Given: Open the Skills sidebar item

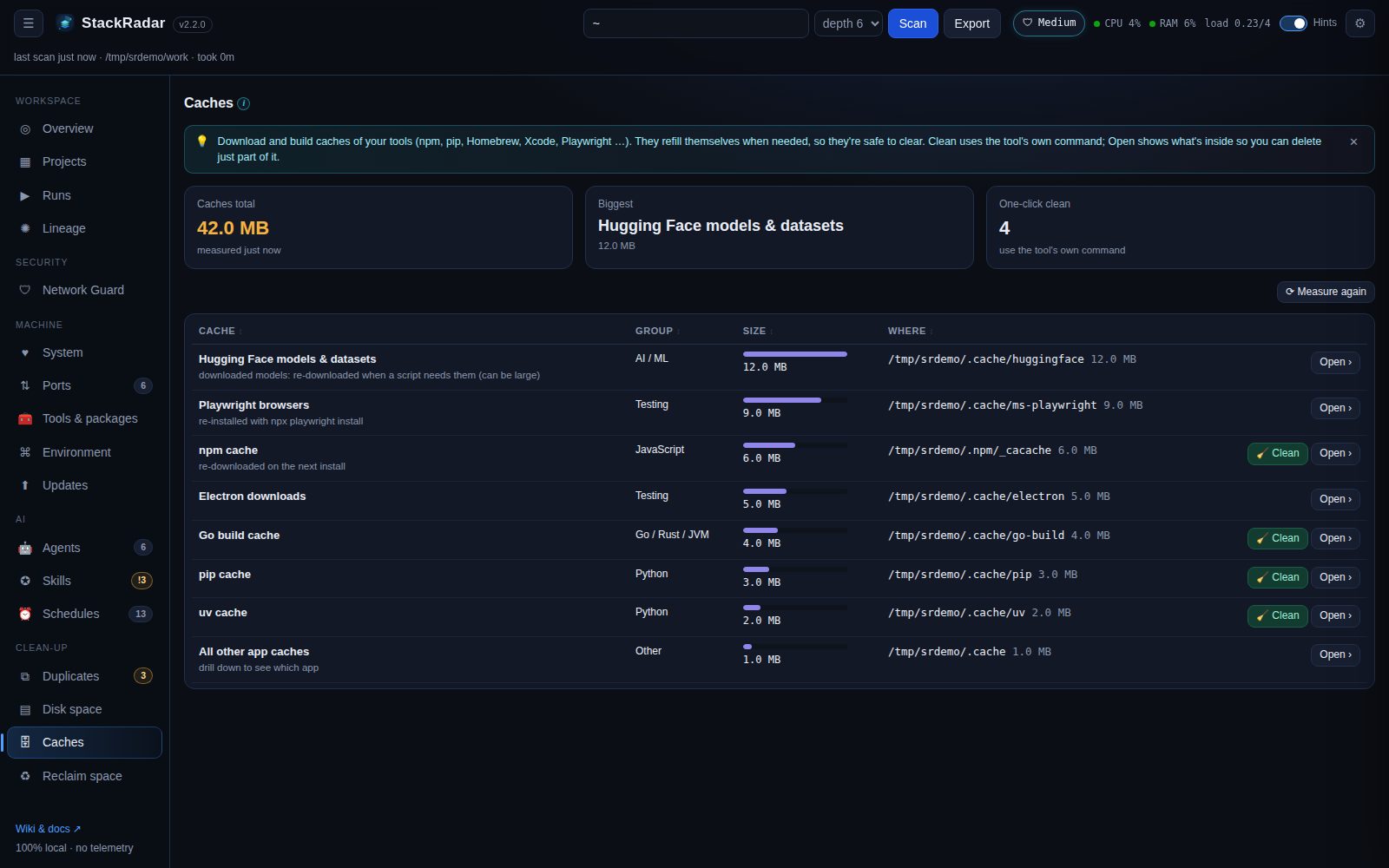Looking at the screenshot, I should point(85,581).
